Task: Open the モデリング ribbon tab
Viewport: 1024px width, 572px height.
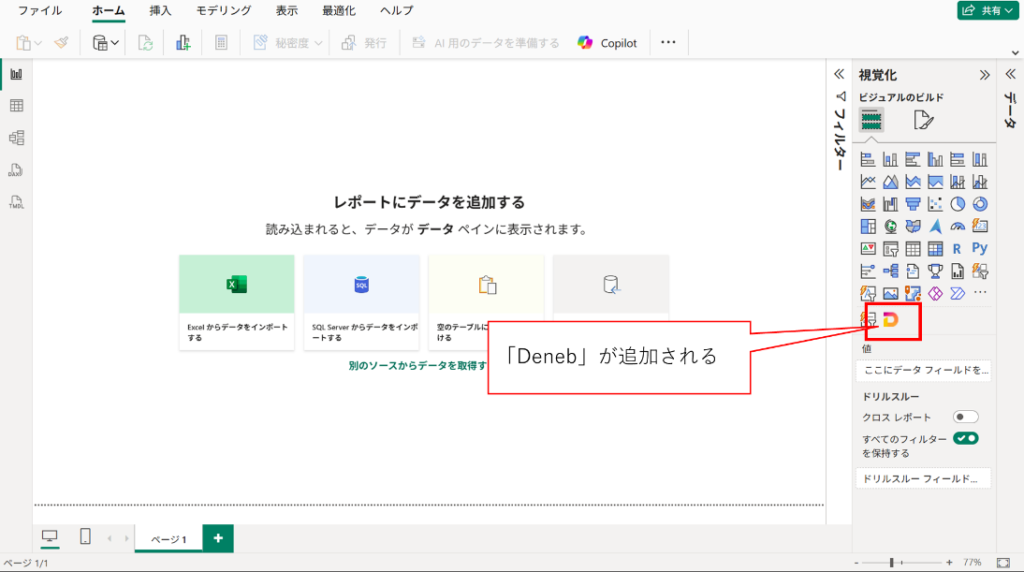Action: [223, 10]
